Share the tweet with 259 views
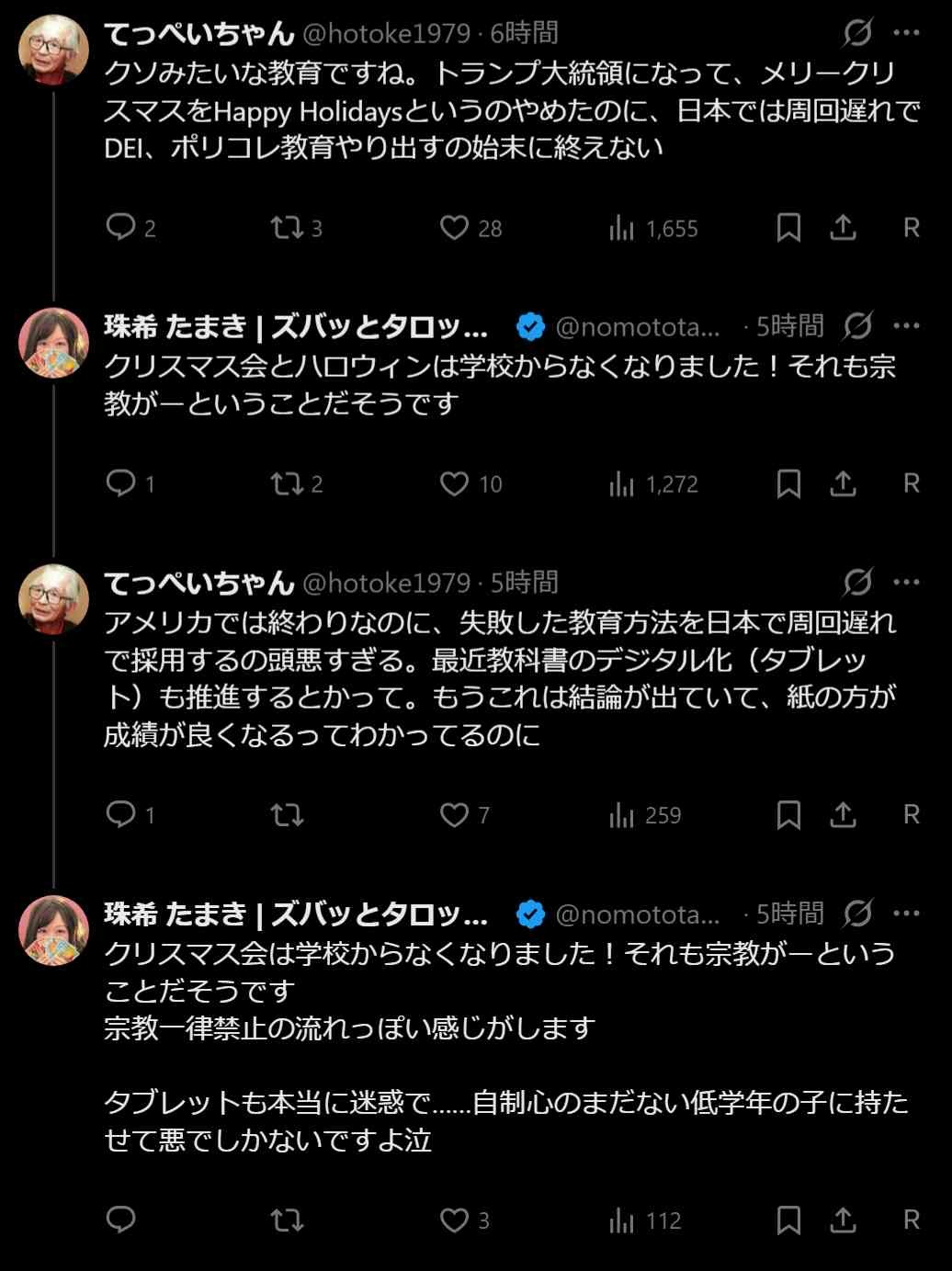Screen dimensions: 952x1271 843,814
